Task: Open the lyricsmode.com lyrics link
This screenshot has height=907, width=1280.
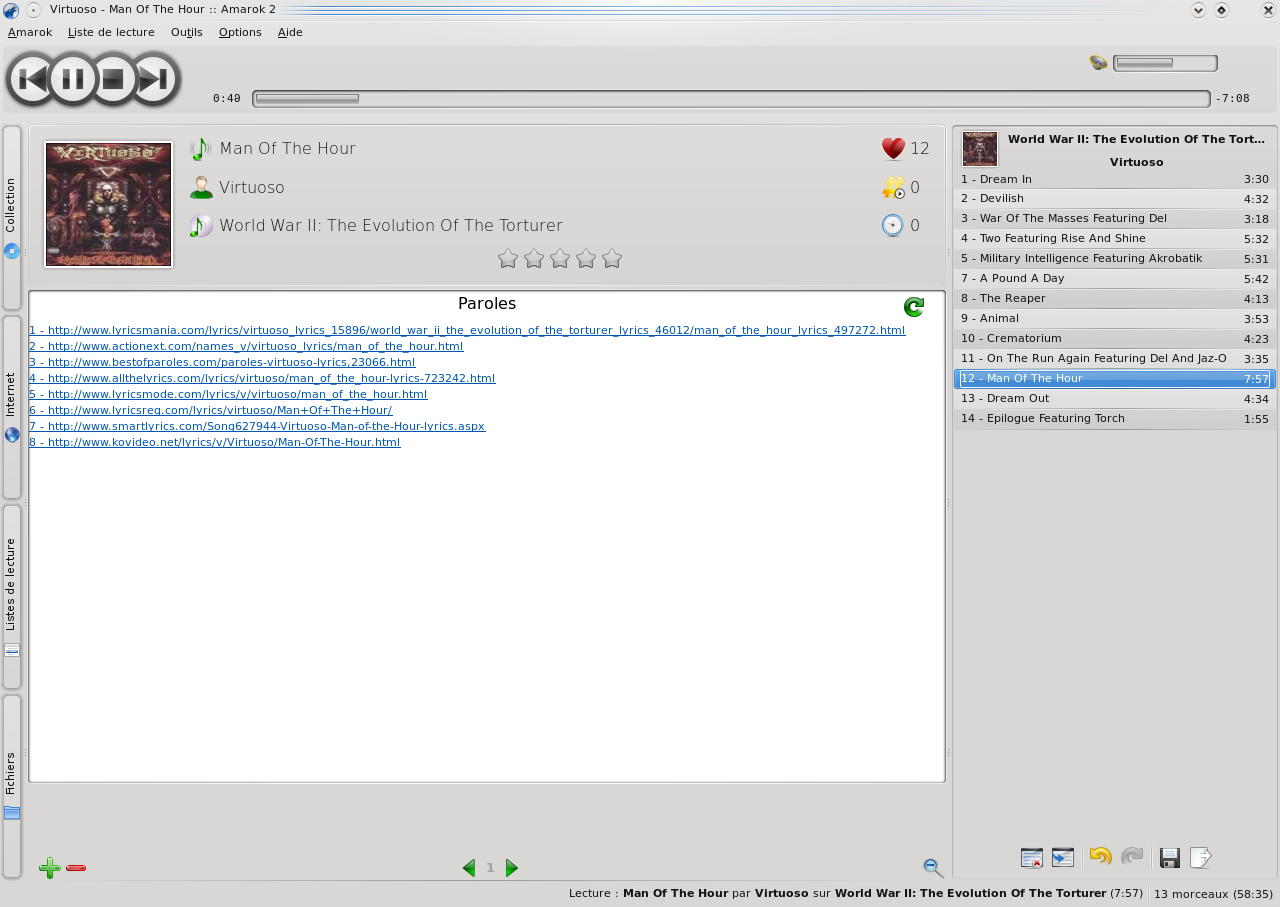Action: 228,394
